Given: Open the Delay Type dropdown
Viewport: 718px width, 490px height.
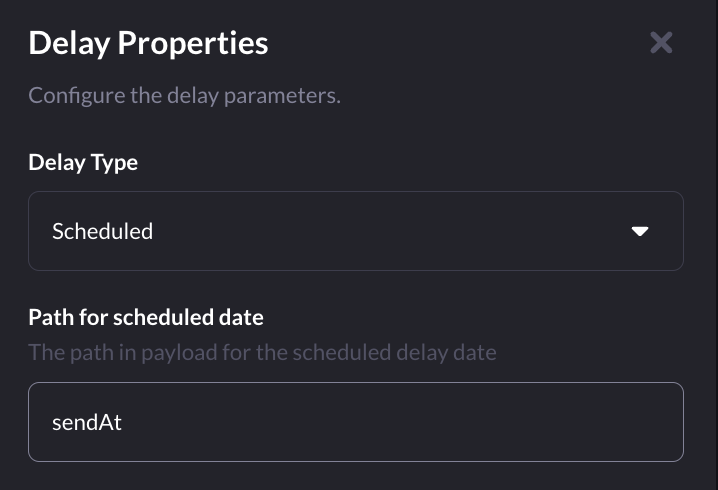Looking at the screenshot, I should (x=356, y=231).
